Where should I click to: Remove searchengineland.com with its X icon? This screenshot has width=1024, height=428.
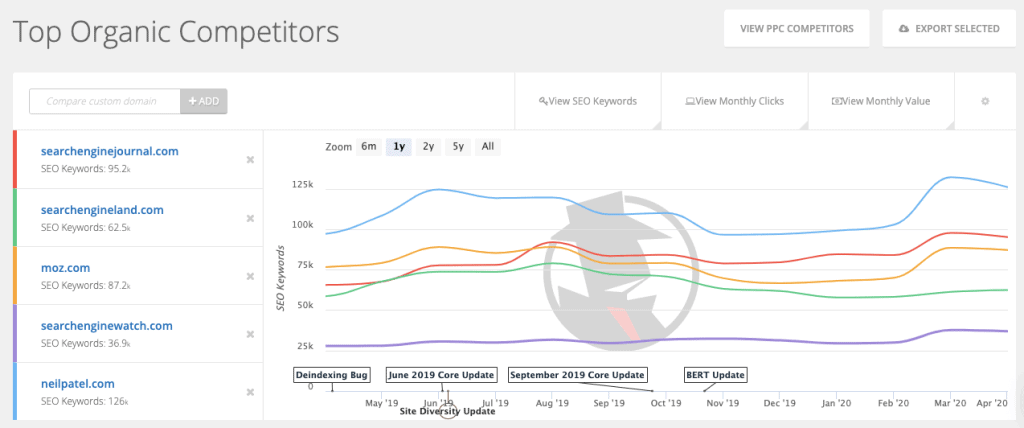click(250, 218)
